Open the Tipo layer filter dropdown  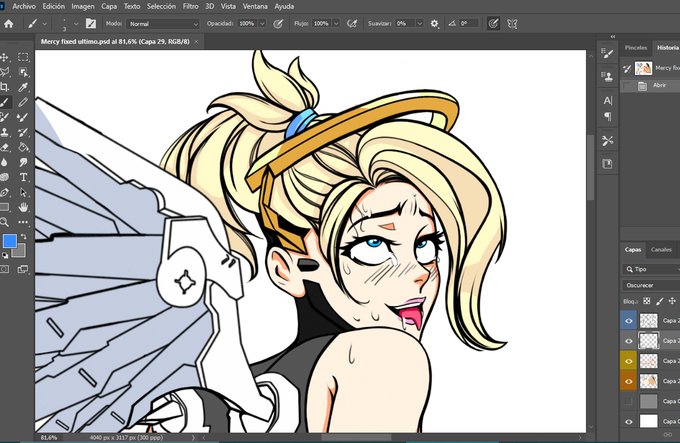651,269
